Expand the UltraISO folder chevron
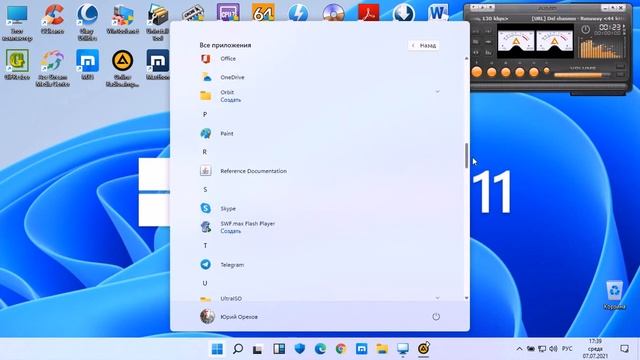Viewport: 640px width, 360px height. point(438,298)
